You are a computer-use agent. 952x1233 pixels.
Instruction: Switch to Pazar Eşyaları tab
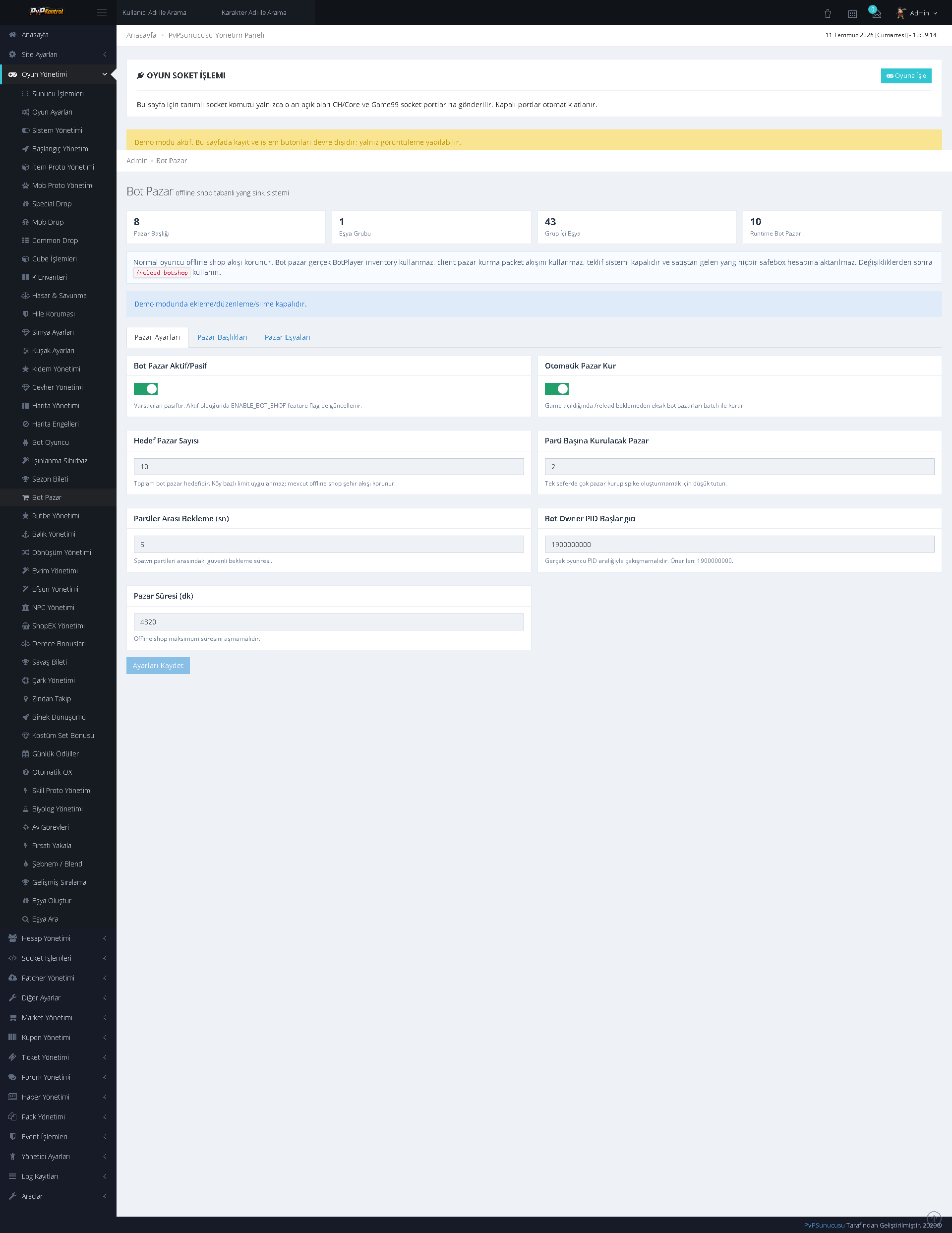coord(287,337)
